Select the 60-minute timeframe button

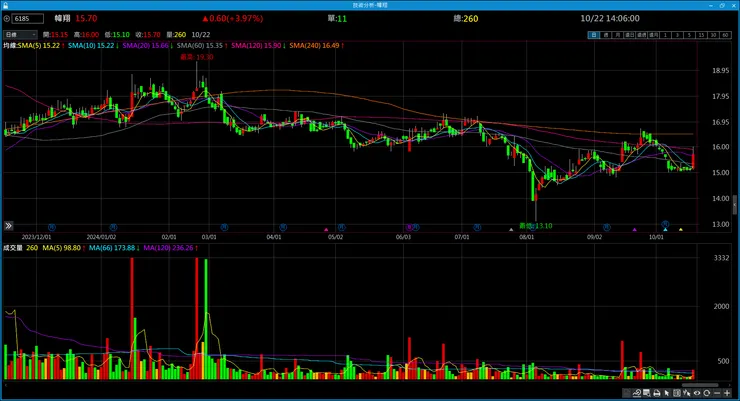pos(725,35)
